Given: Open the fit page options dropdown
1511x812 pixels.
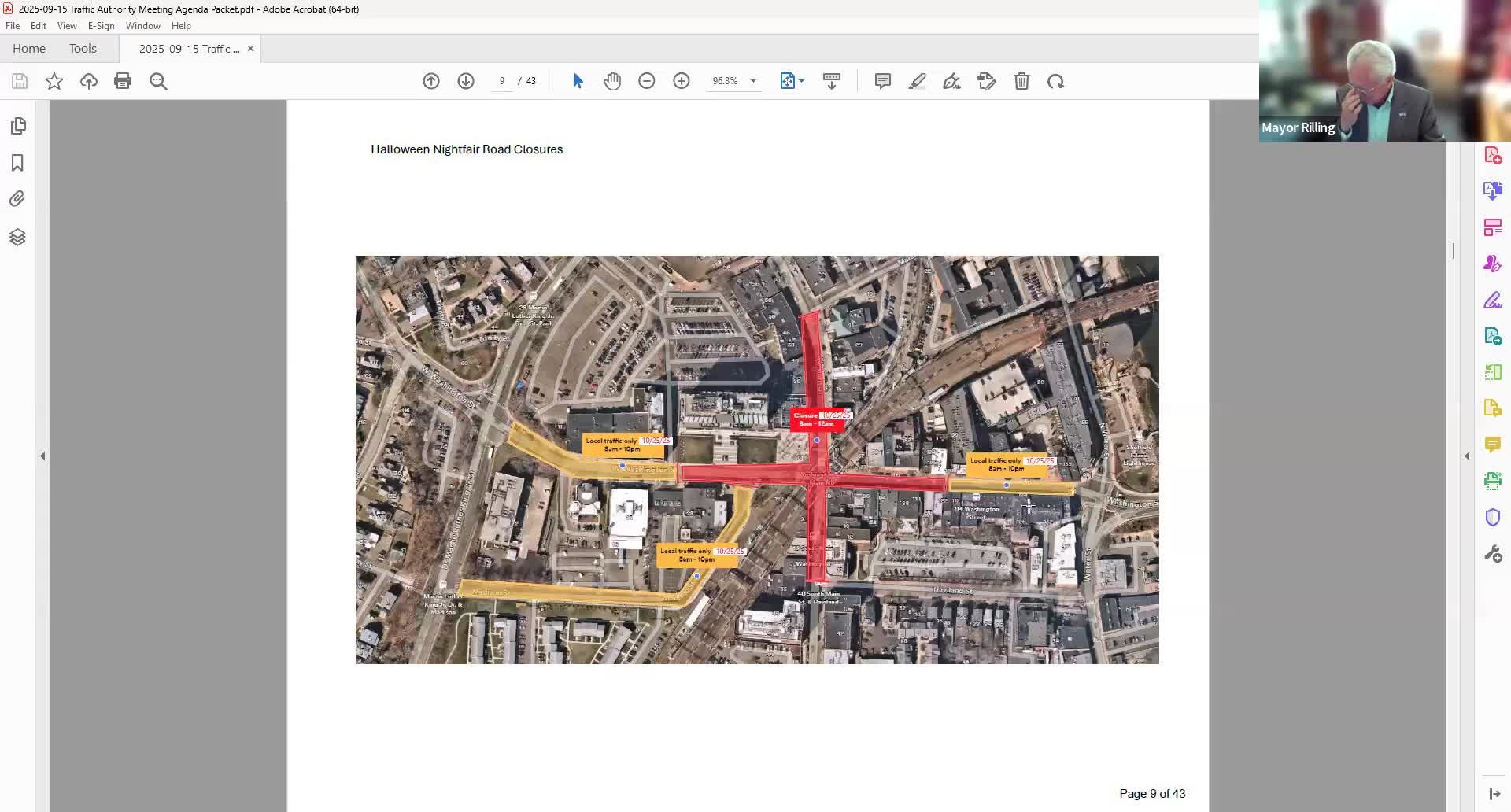Looking at the screenshot, I should click(792, 81).
